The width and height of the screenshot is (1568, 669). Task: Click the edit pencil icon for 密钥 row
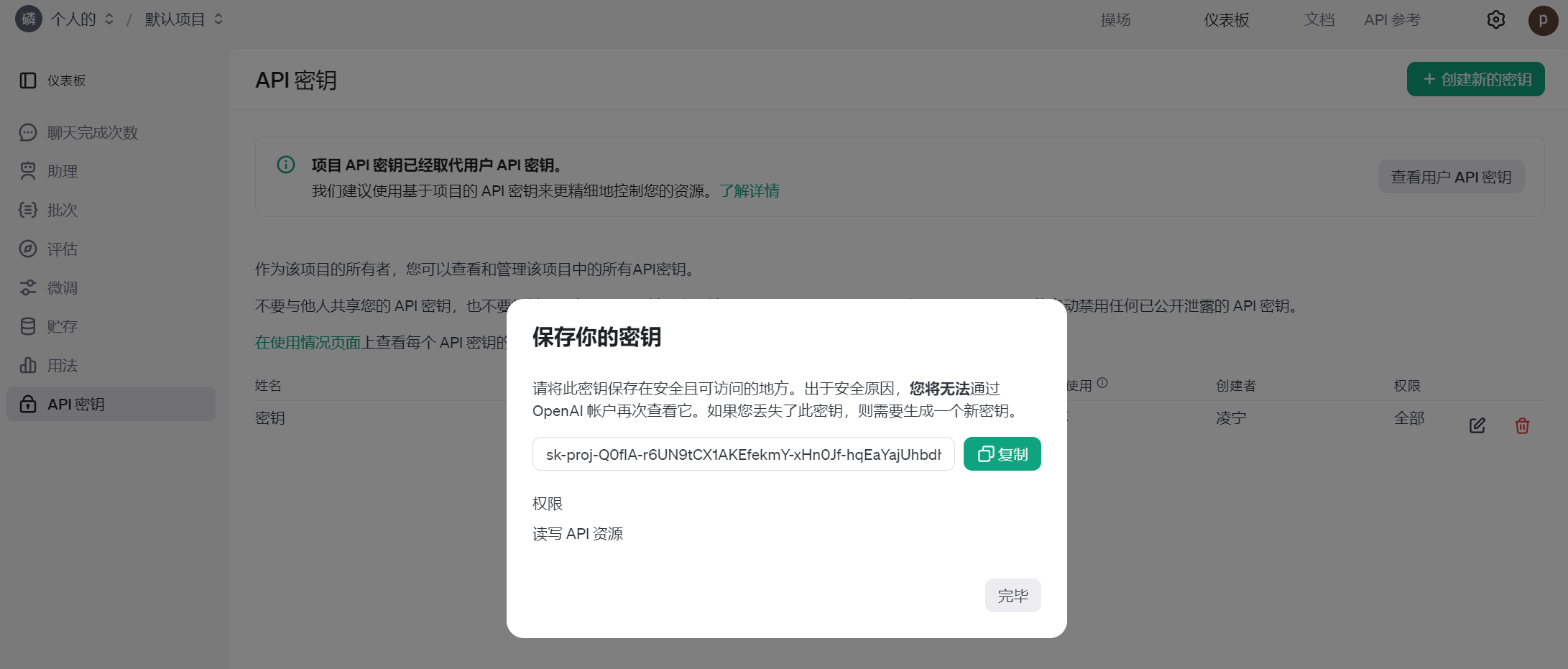coord(1477,425)
